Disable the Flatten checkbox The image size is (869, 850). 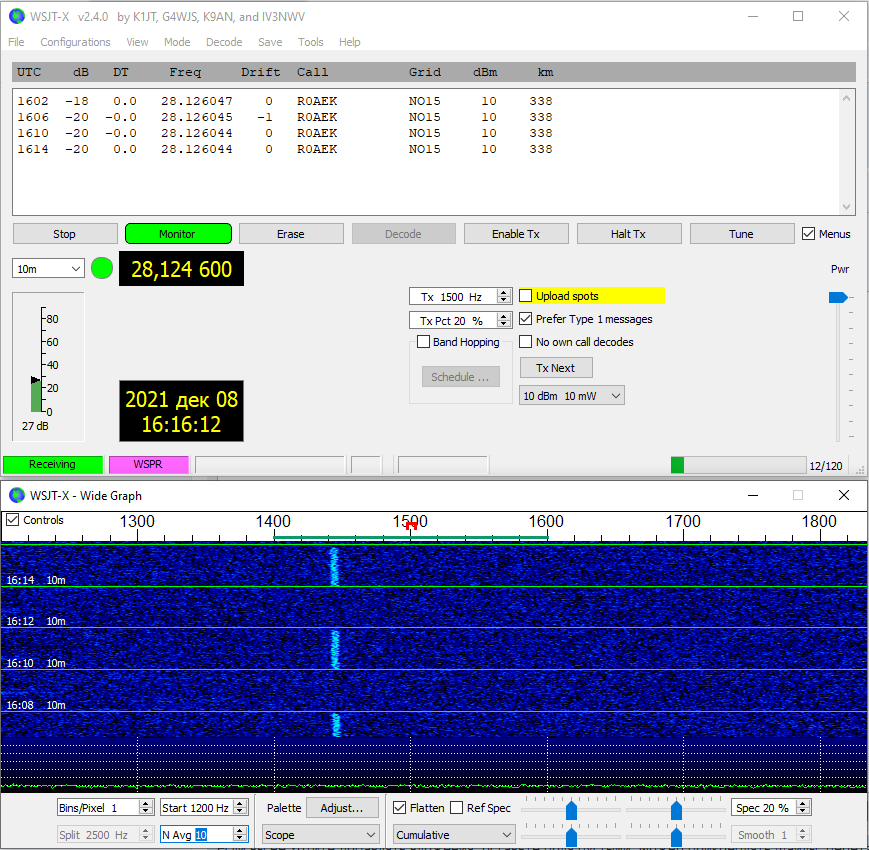(x=400, y=807)
